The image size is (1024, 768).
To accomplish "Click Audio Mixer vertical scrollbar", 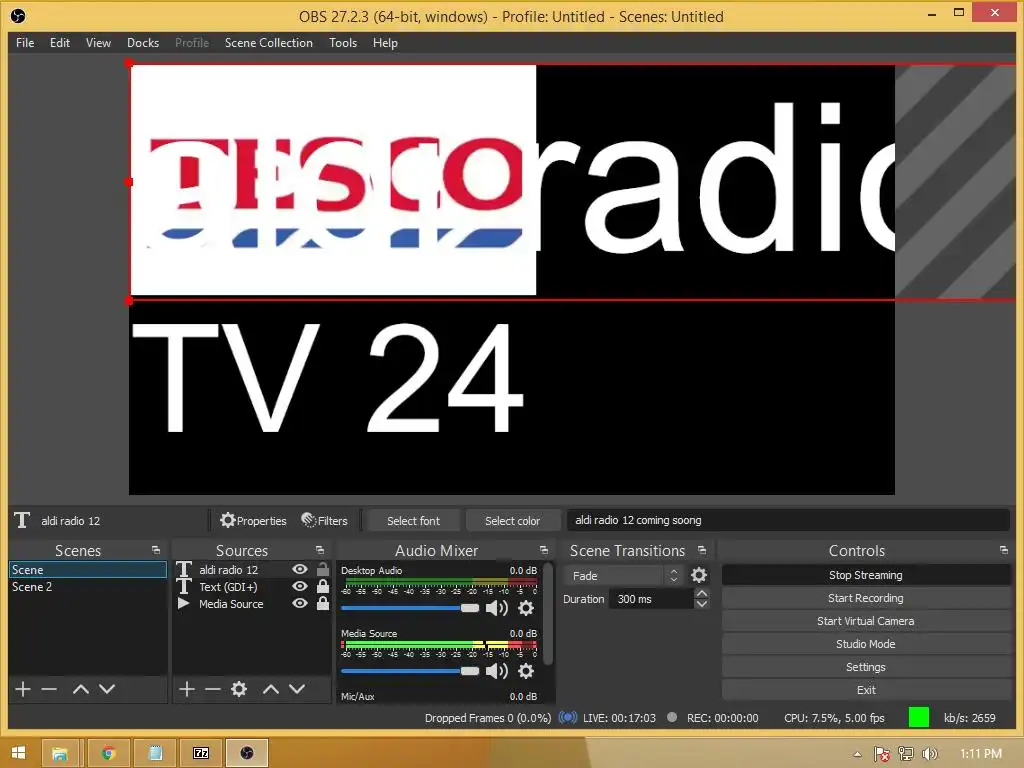I will pos(549,614).
